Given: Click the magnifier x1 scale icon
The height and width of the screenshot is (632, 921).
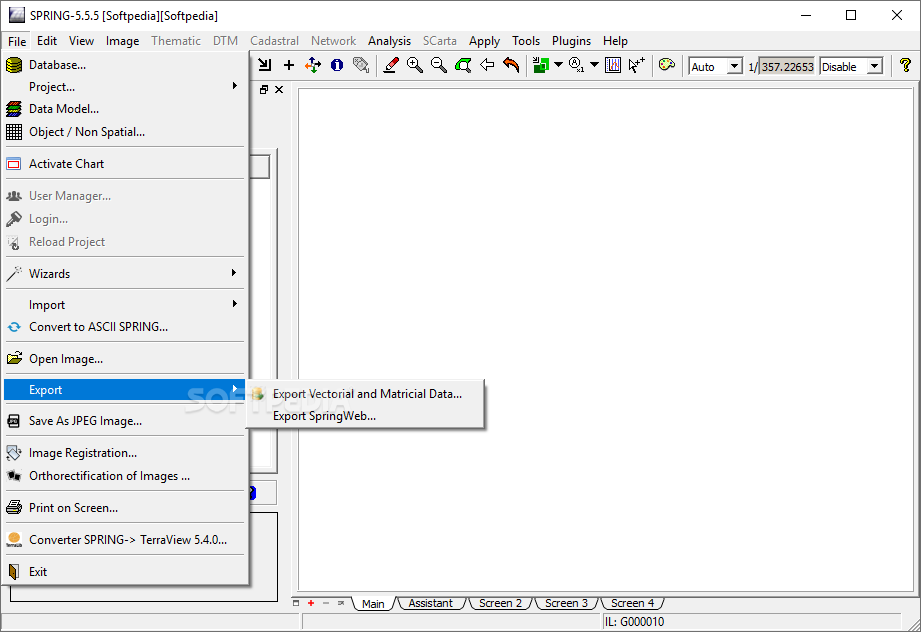Looking at the screenshot, I should pos(576,65).
